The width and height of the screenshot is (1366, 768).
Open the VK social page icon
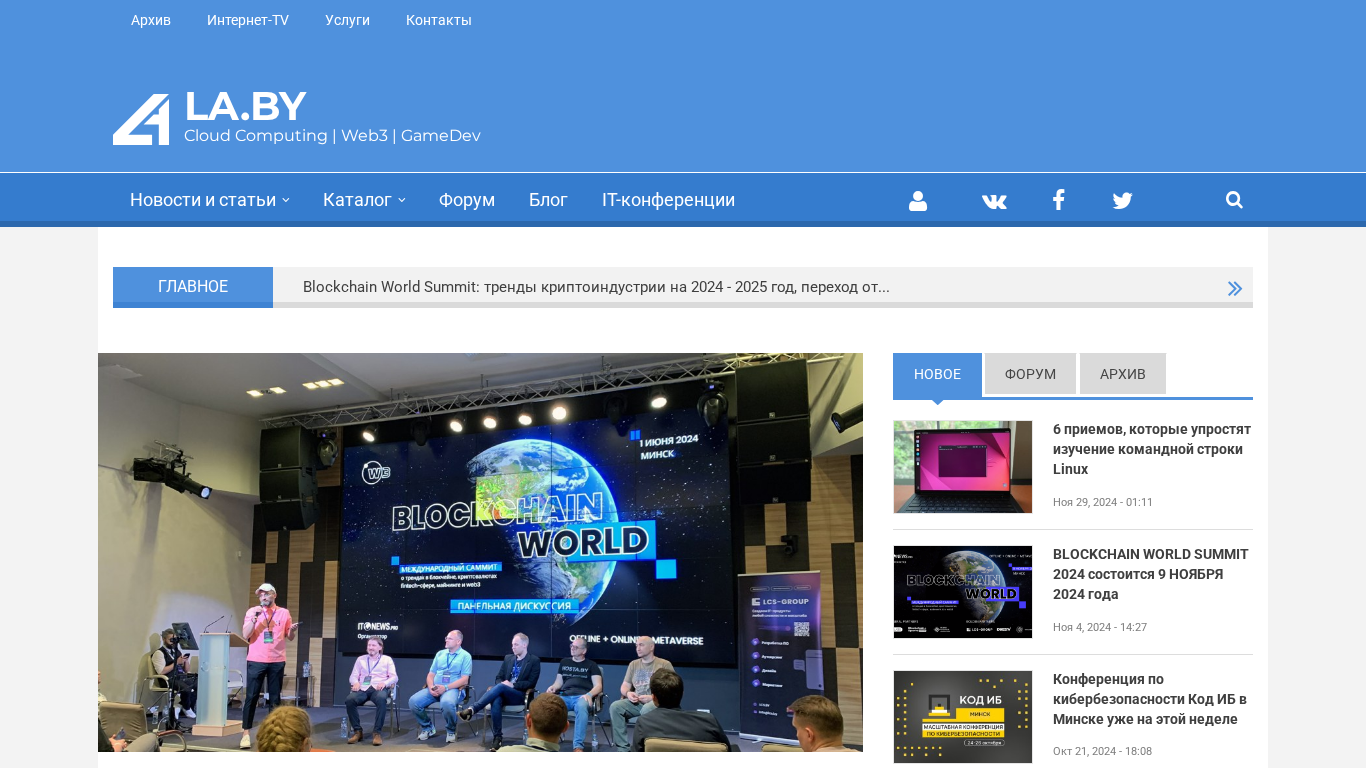[x=994, y=200]
